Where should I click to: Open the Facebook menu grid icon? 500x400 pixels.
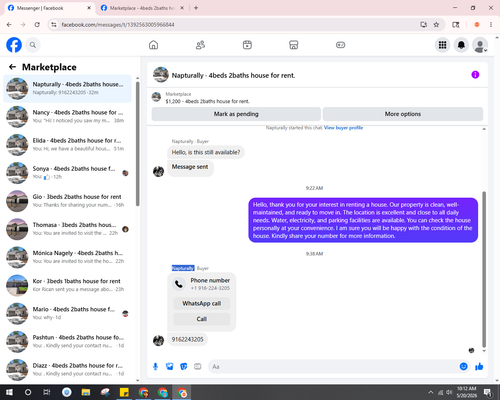click(x=442, y=45)
